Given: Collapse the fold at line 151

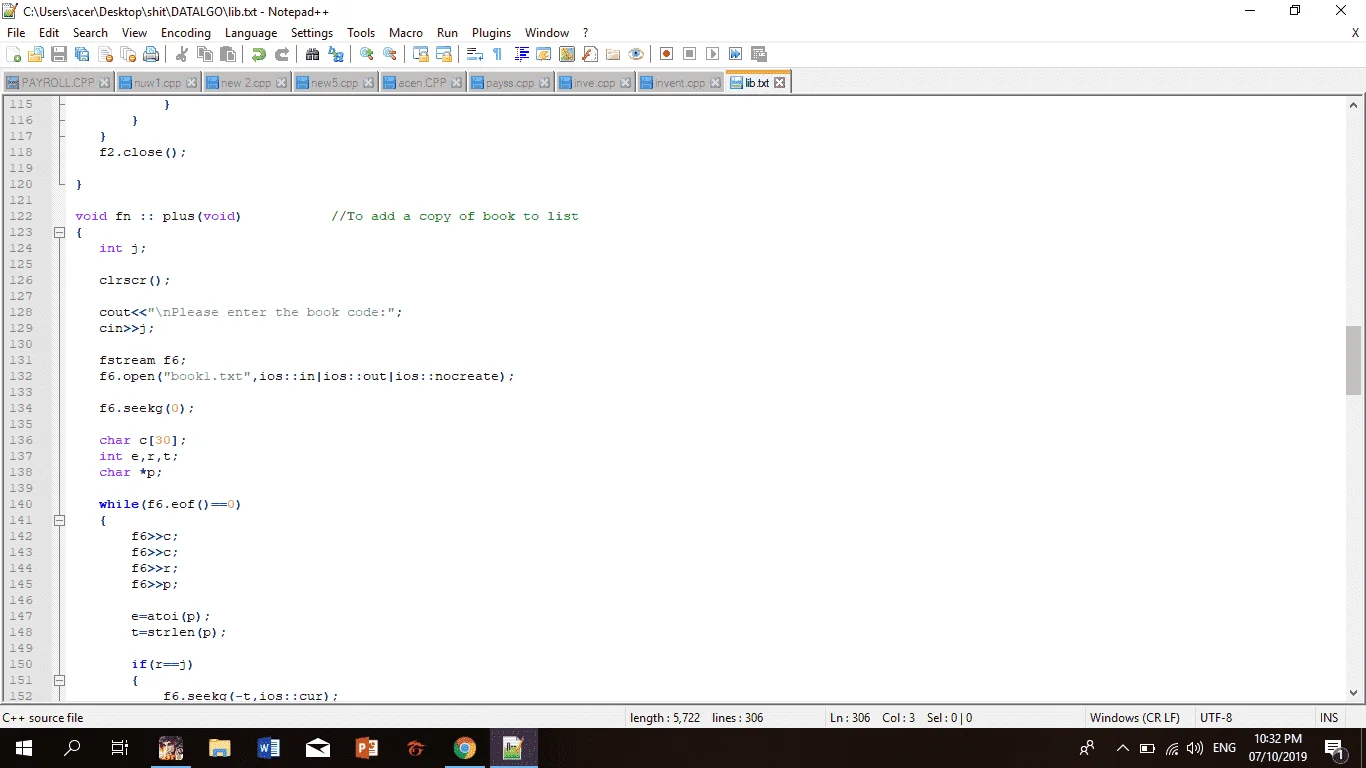Looking at the screenshot, I should 59,680.
